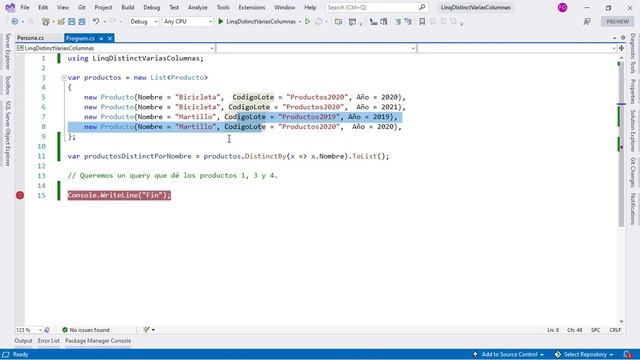Click the Open File folder icon
Viewport: 640px width, 360px height.
tap(61, 22)
